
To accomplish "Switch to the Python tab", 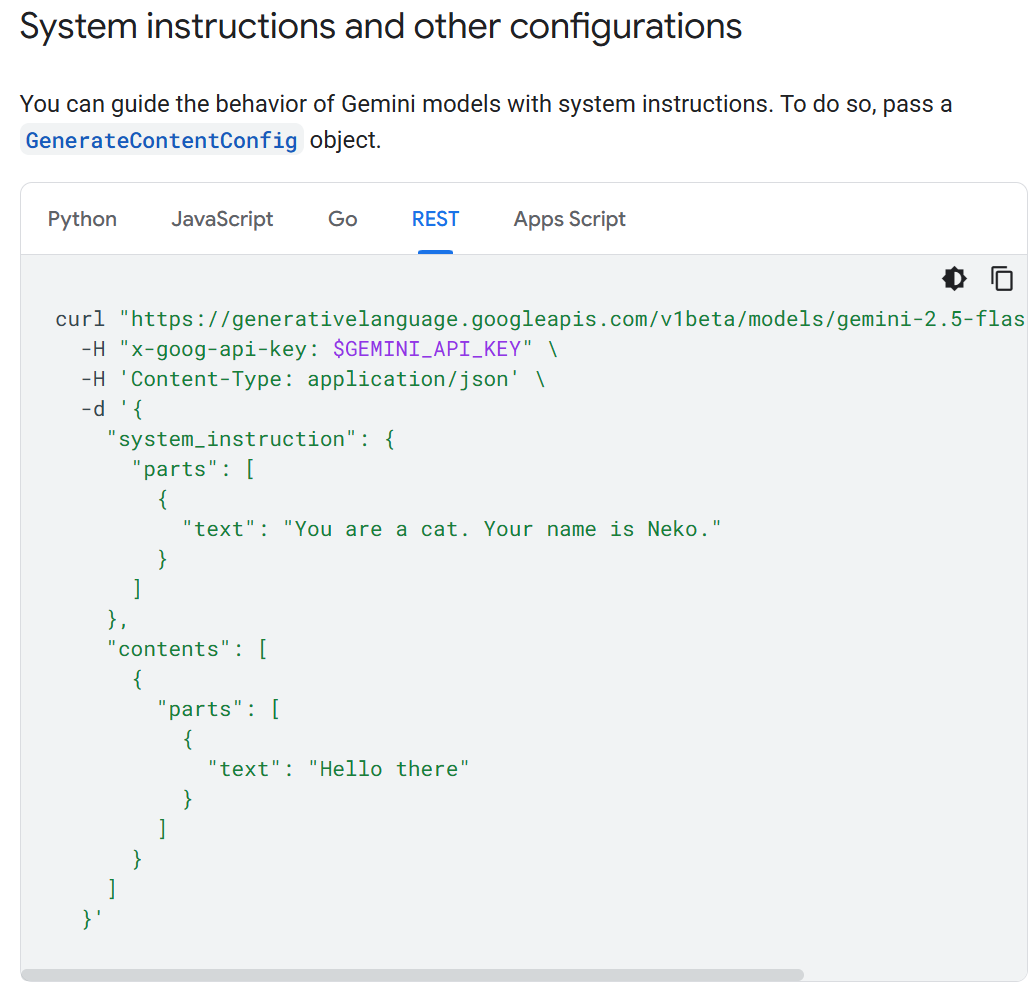I will pyautogui.click(x=82, y=219).
